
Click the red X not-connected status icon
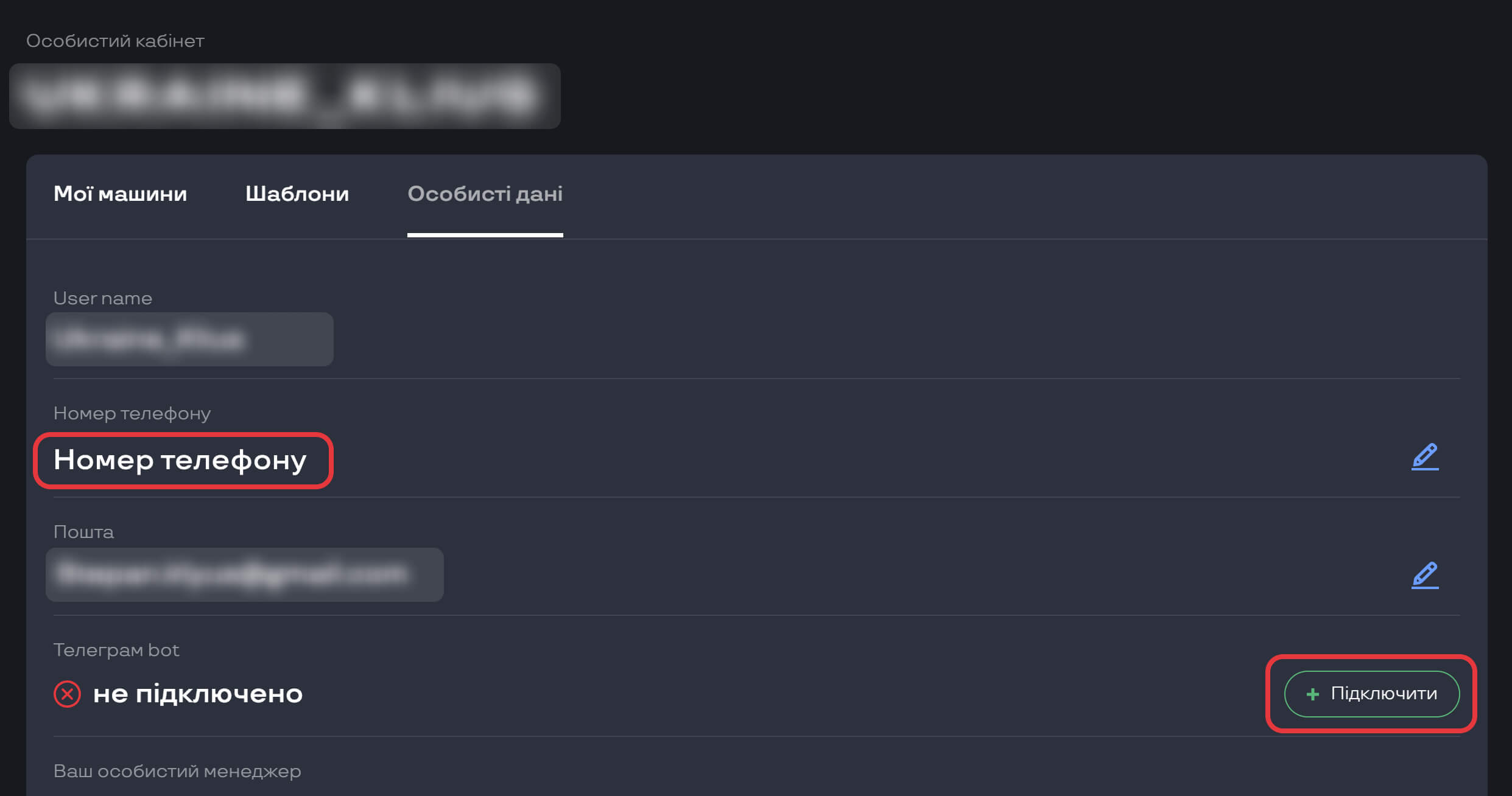click(x=67, y=694)
